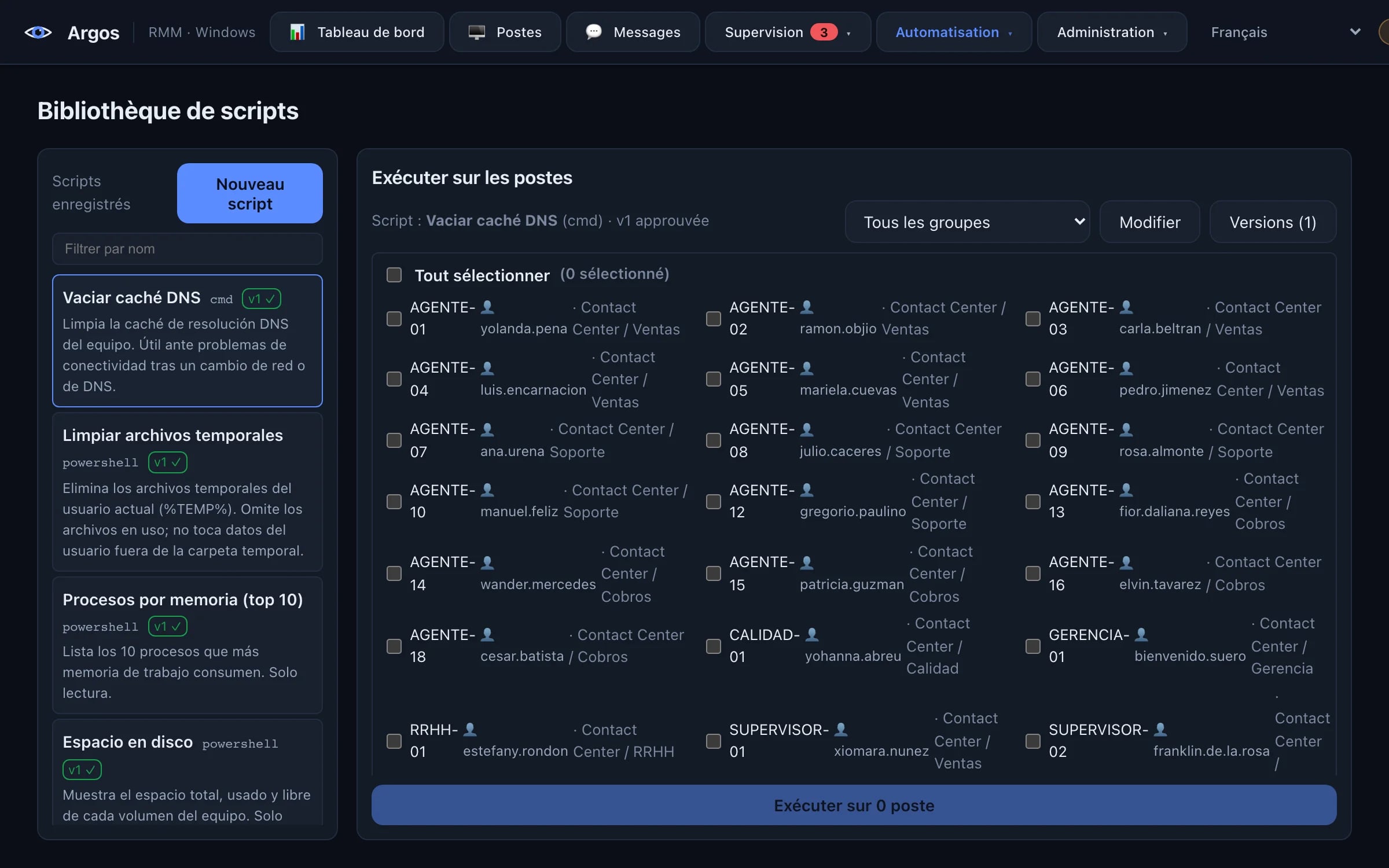Select the Procesos por memoria (top 10) script
Viewport: 1389px width, 868px height.
tap(188, 645)
